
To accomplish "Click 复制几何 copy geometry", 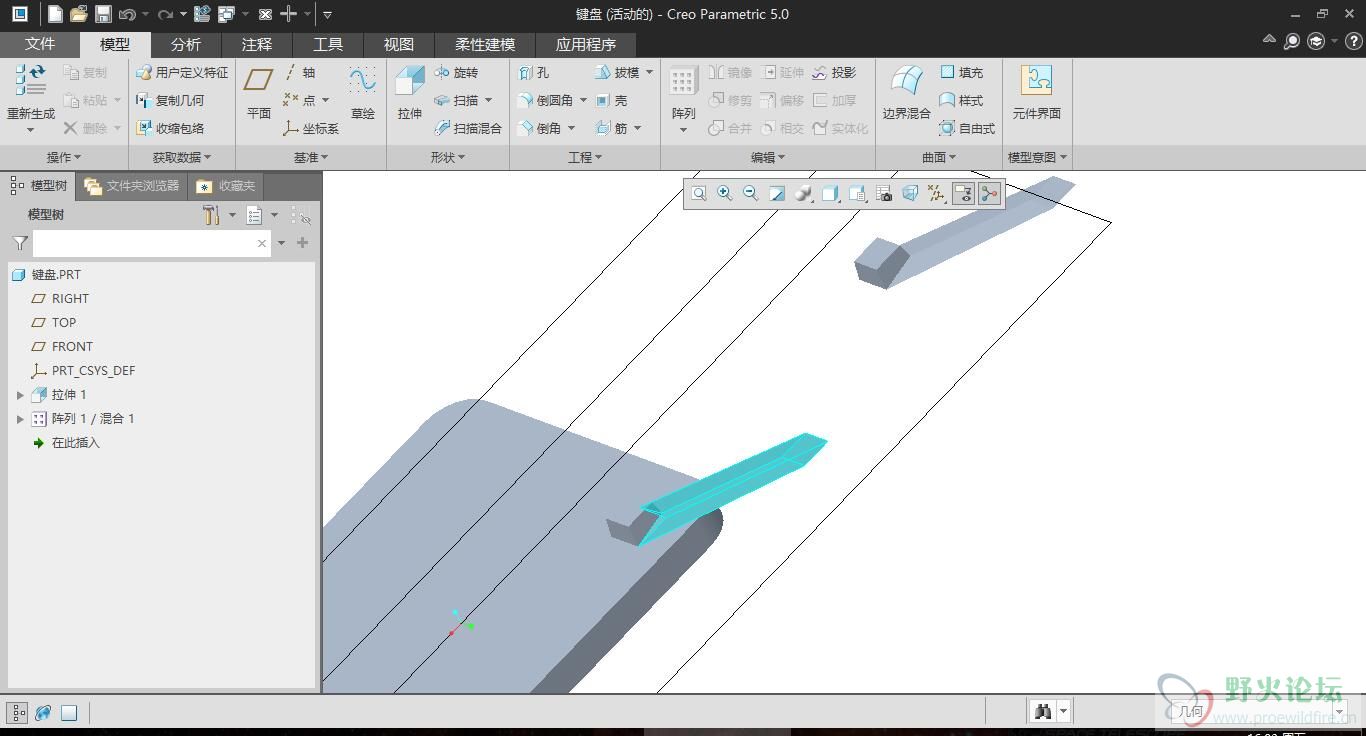I will coord(170,100).
